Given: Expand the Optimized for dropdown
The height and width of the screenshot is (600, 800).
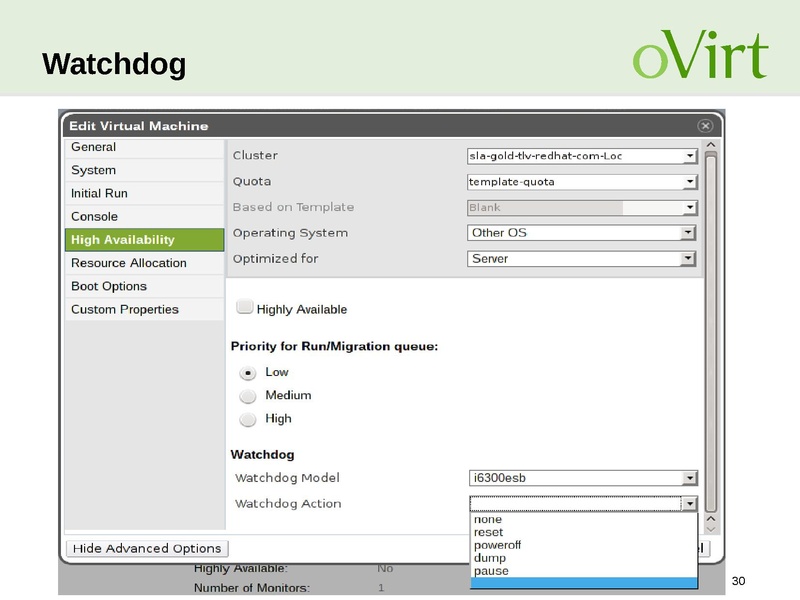Looking at the screenshot, I should pos(690,259).
